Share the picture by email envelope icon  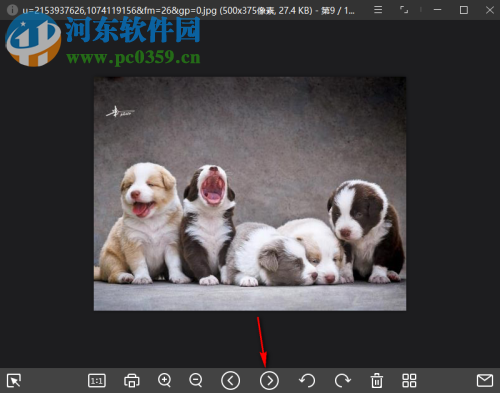[x=485, y=380]
